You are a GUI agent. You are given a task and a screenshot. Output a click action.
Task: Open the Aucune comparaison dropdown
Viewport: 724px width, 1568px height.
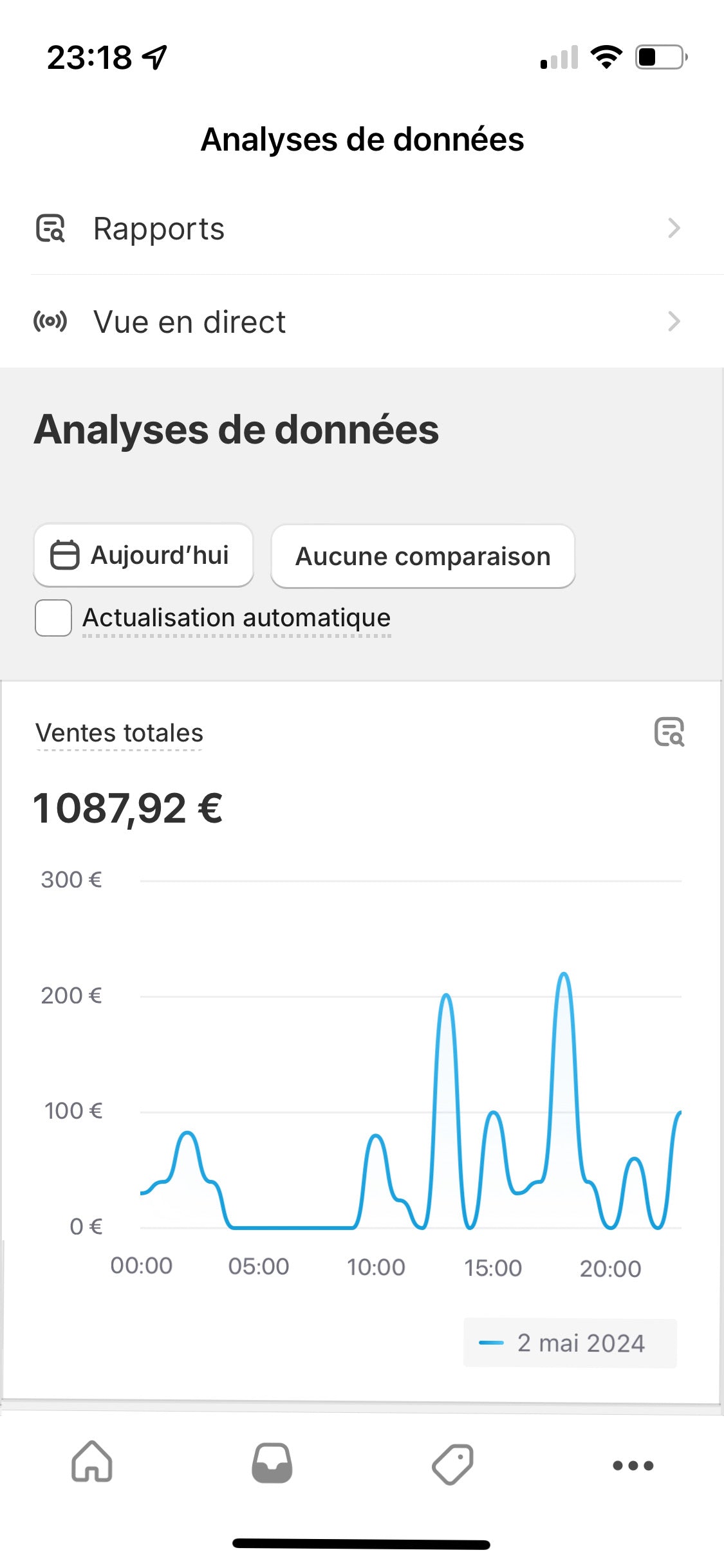point(423,556)
